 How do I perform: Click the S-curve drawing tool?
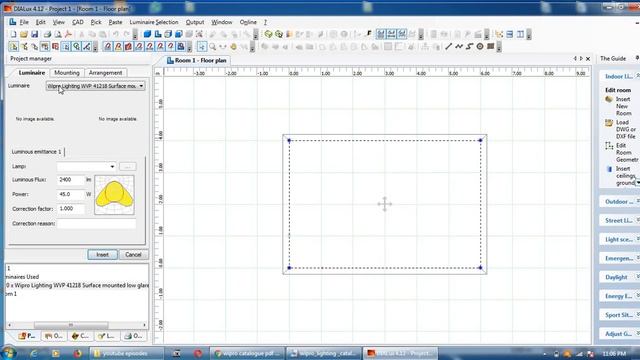pyautogui.click(x=469, y=47)
